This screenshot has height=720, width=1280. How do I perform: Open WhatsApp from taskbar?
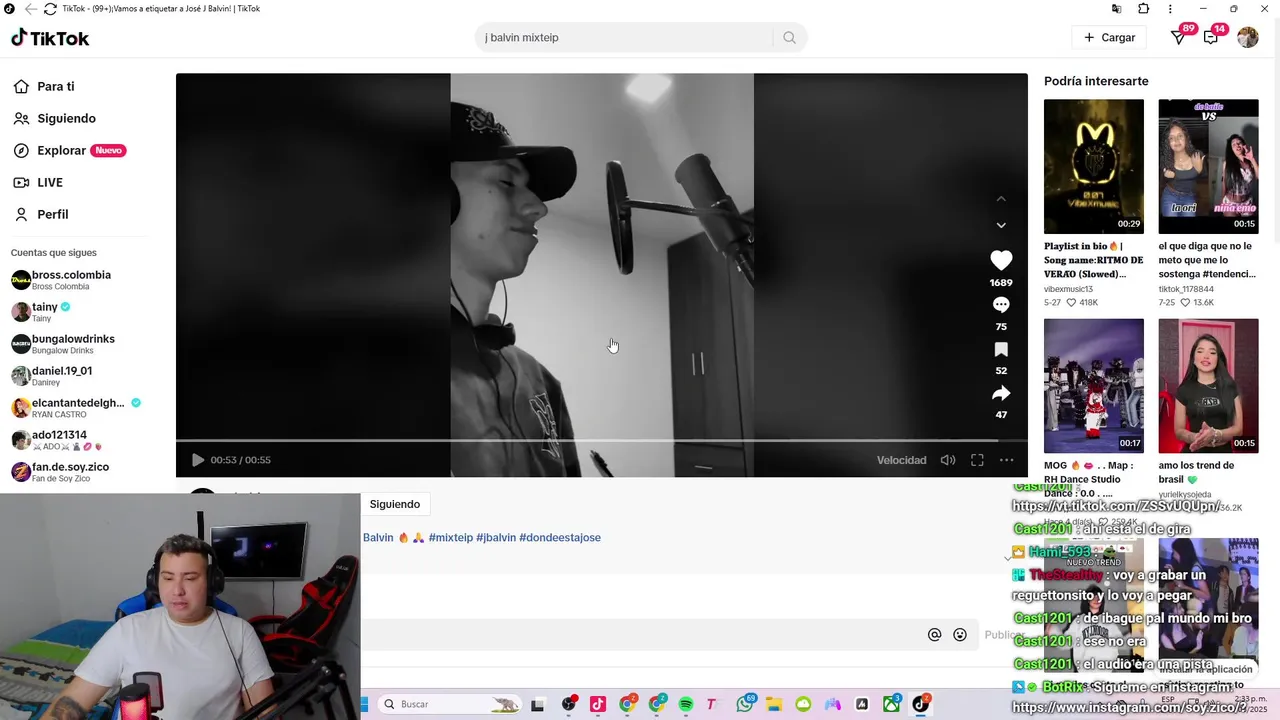pyautogui.click(x=745, y=704)
